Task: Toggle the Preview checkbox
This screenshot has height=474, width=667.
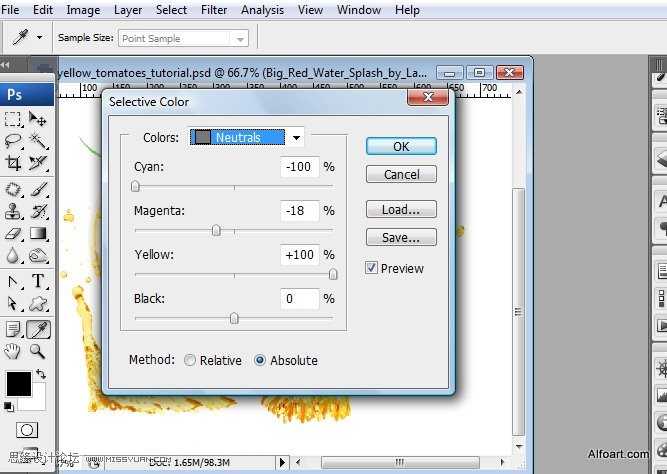Action: coord(371,268)
